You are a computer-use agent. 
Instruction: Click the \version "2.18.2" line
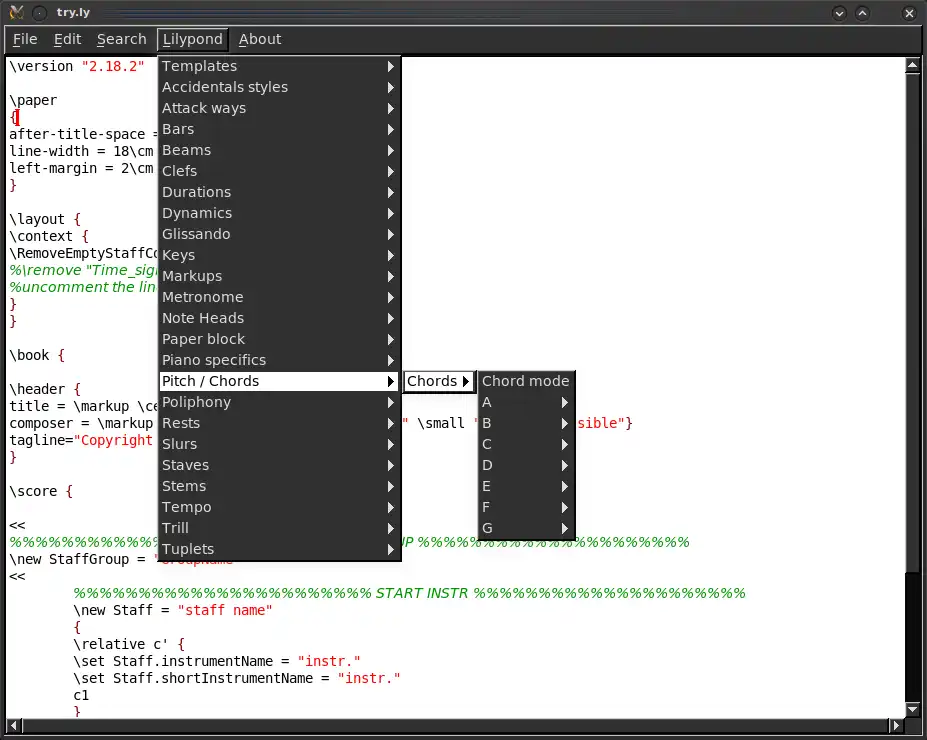click(x=77, y=66)
